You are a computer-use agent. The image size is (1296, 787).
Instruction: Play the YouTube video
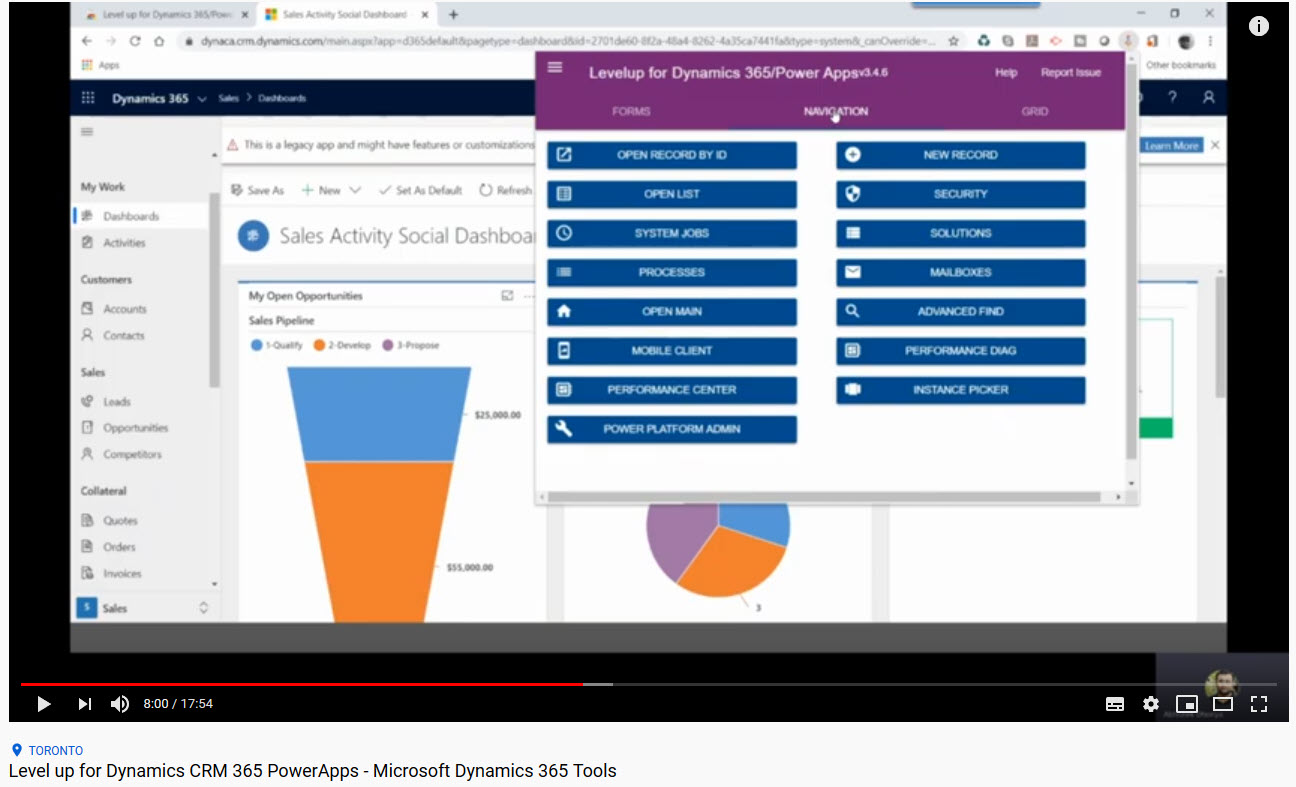pos(43,704)
